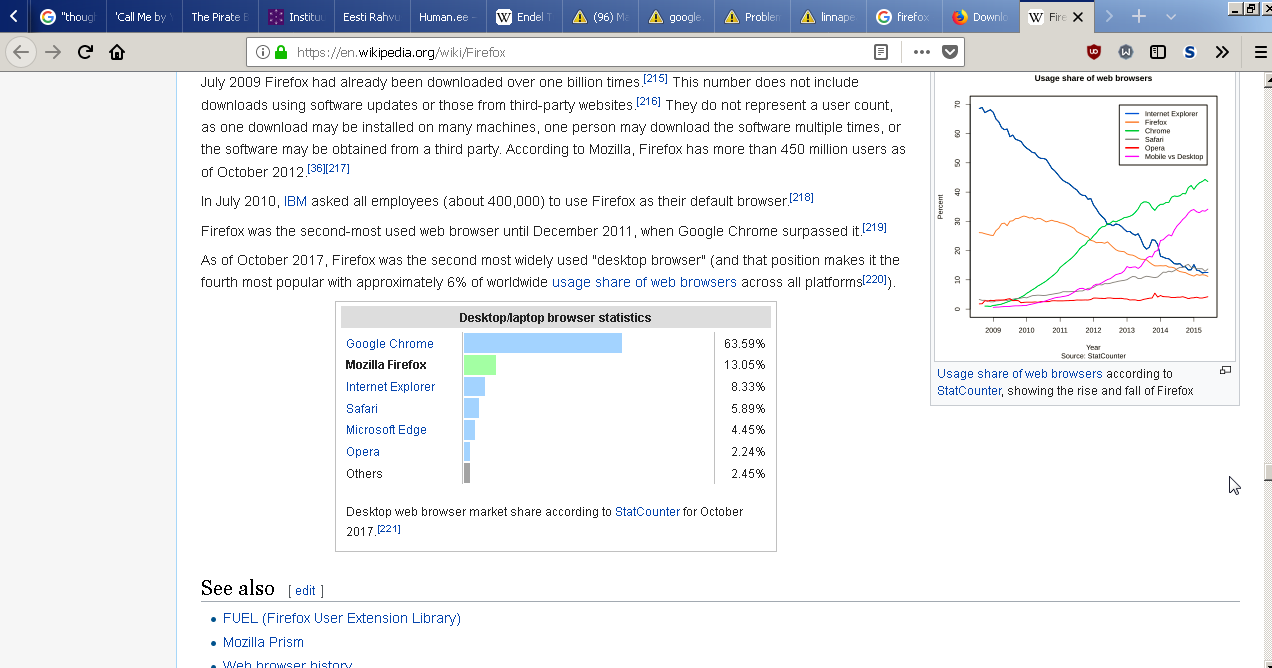
Task: Toggle the sidebars button
Action: click(x=1158, y=52)
